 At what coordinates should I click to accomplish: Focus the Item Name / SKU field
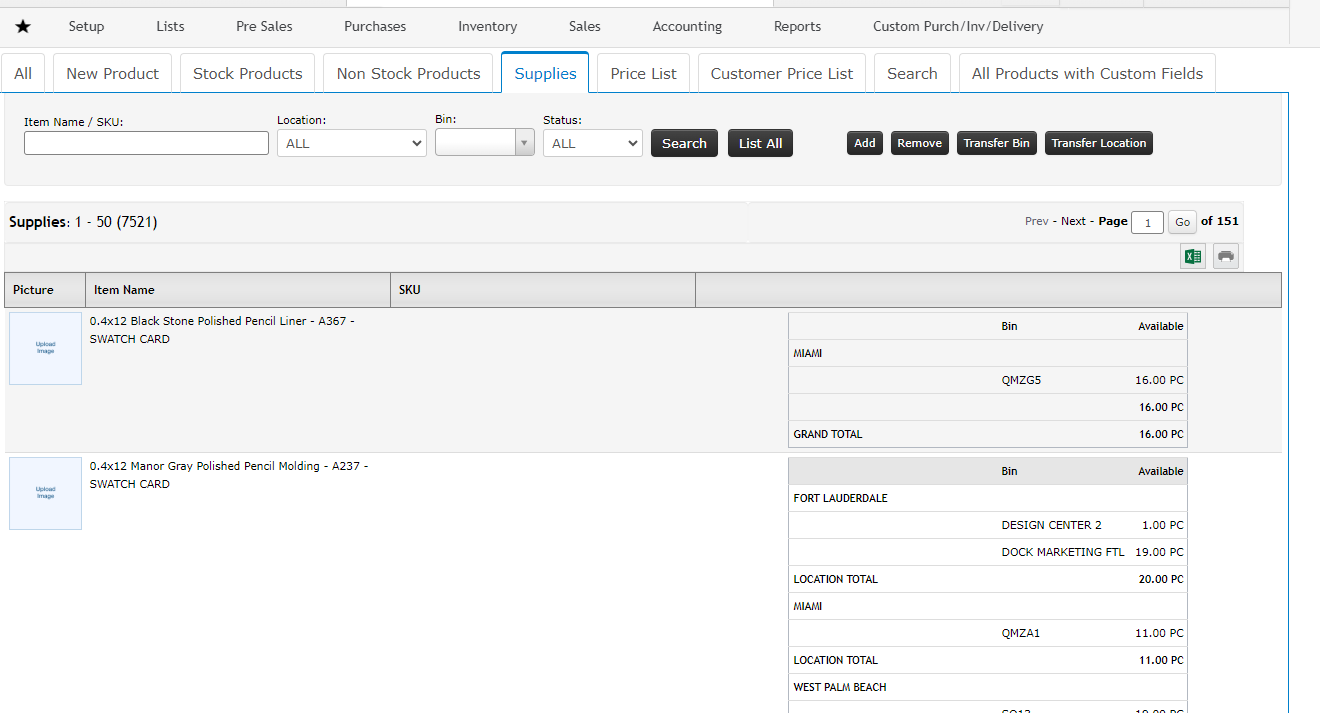[146, 143]
